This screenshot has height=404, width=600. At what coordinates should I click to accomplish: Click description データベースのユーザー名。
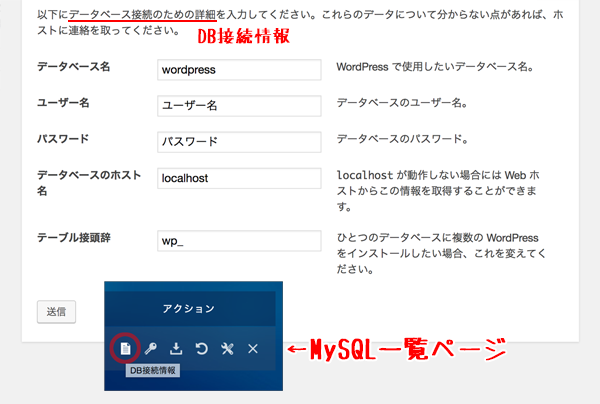[x=402, y=103]
